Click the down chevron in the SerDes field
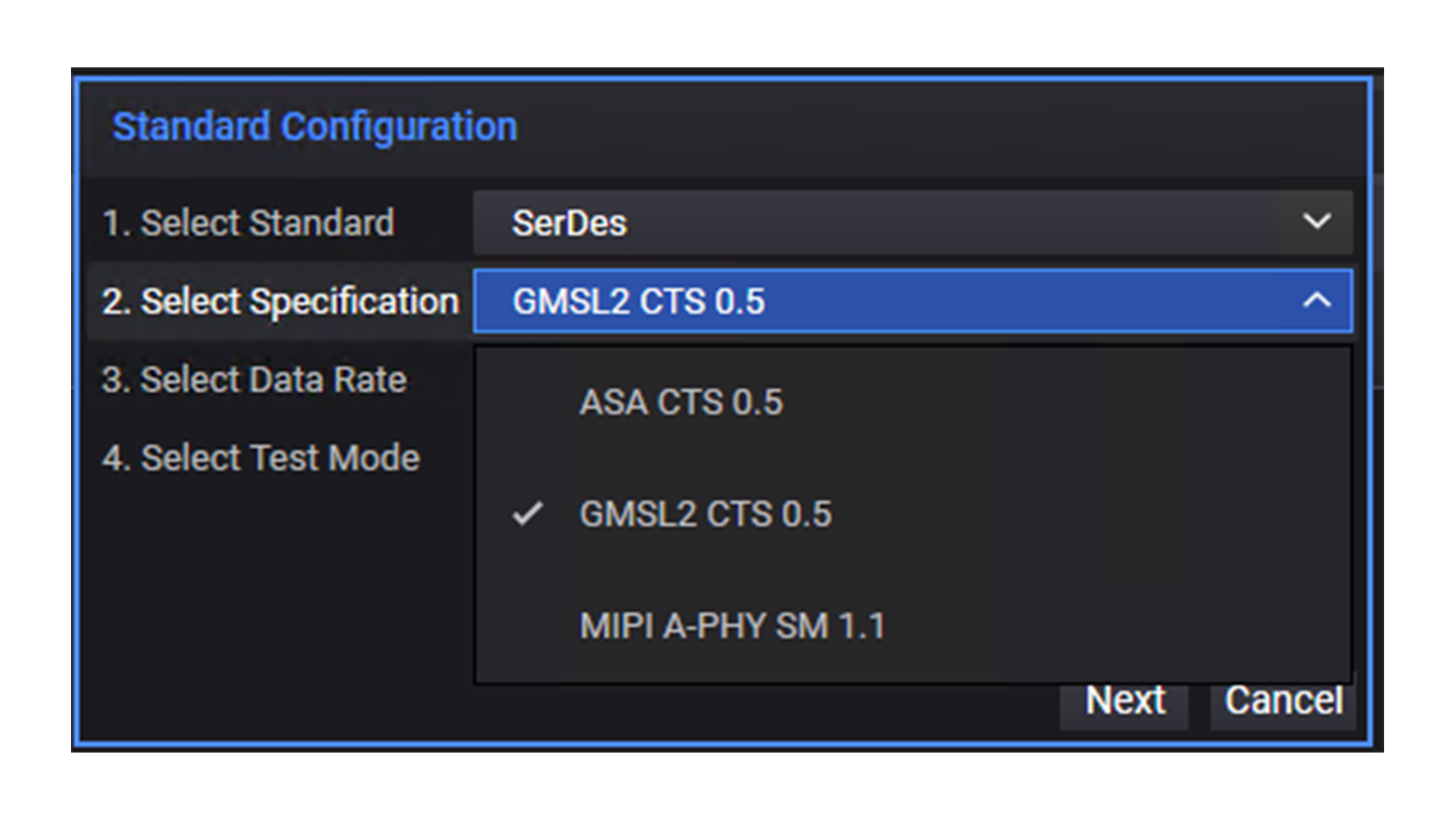The width and height of the screenshot is (1456, 819). (1316, 222)
